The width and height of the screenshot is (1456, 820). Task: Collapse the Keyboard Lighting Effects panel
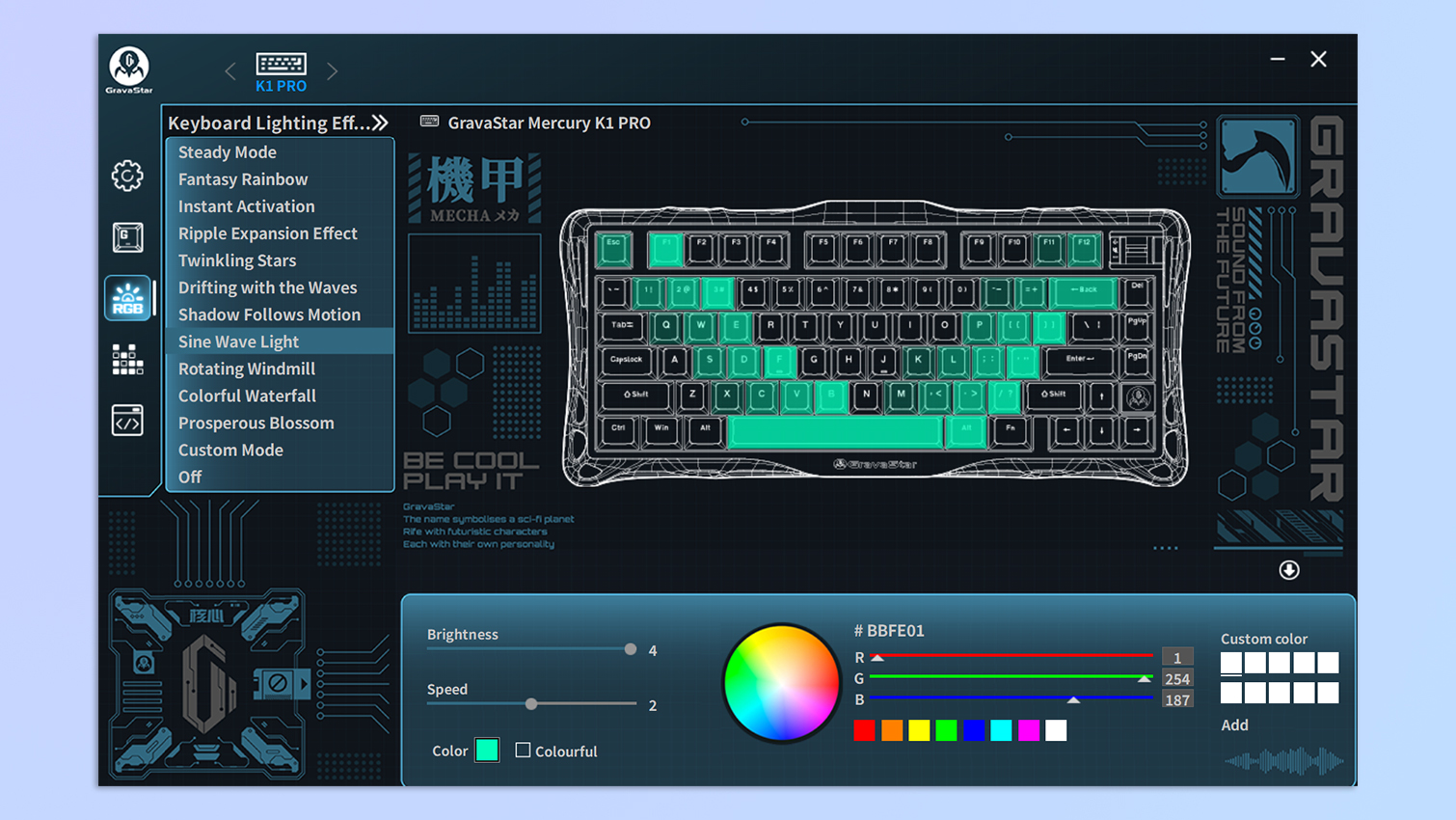381,123
